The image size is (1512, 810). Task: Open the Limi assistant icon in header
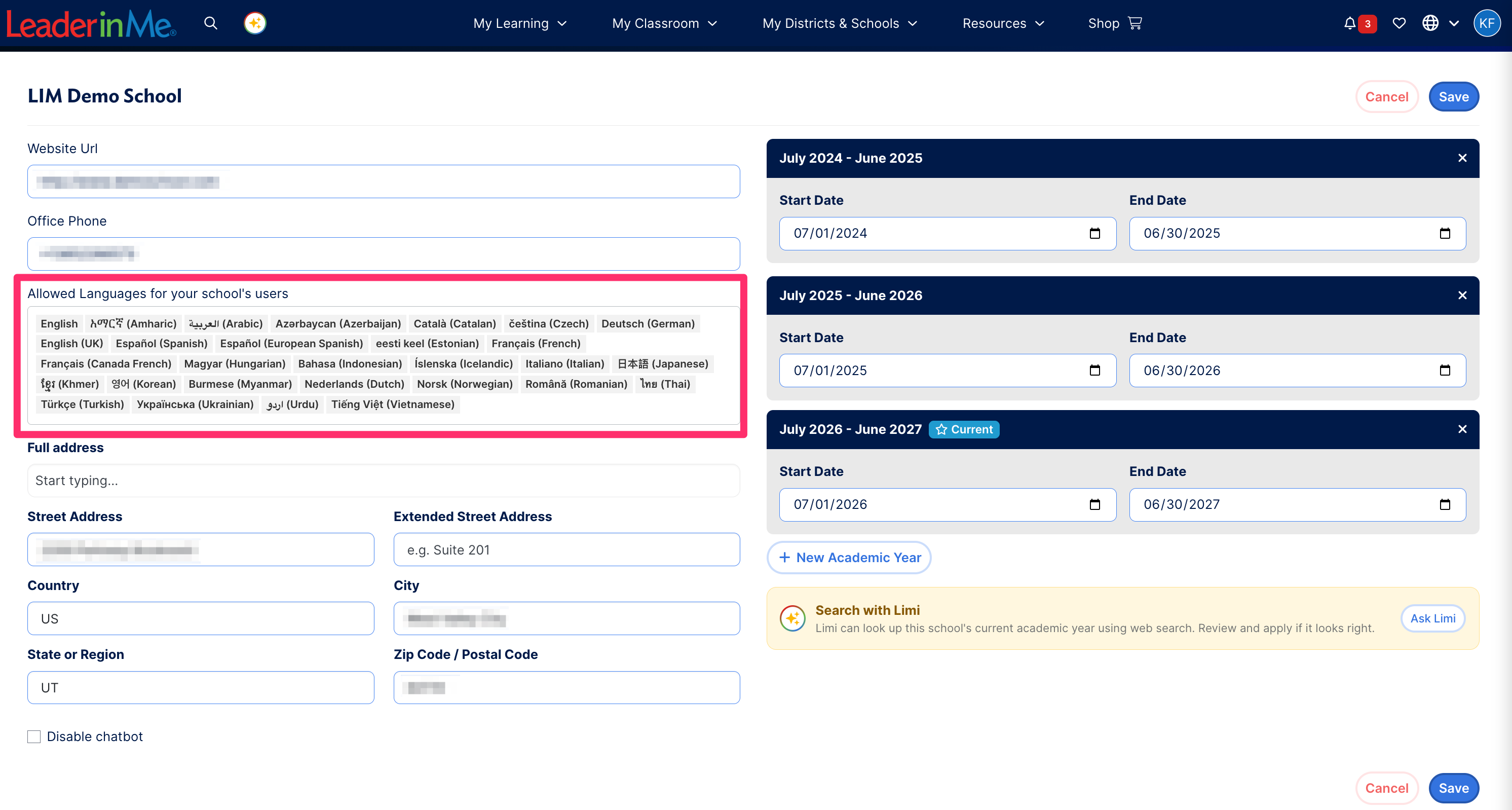click(x=255, y=23)
